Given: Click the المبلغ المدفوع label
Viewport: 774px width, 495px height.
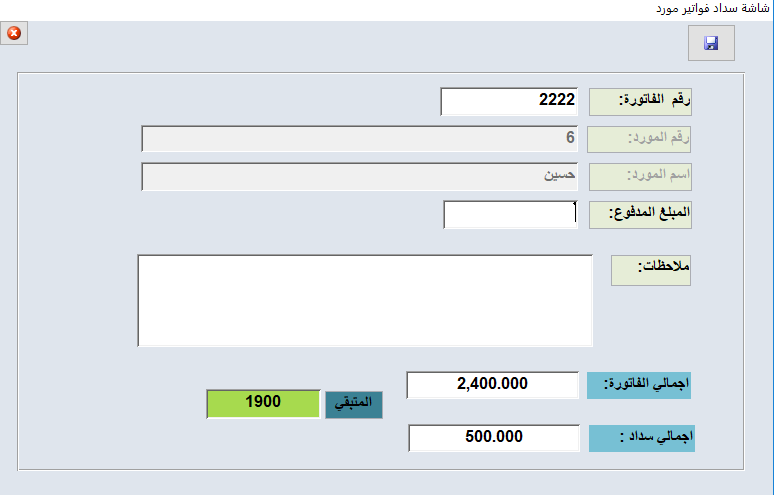Looking at the screenshot, I should point(640,215).
